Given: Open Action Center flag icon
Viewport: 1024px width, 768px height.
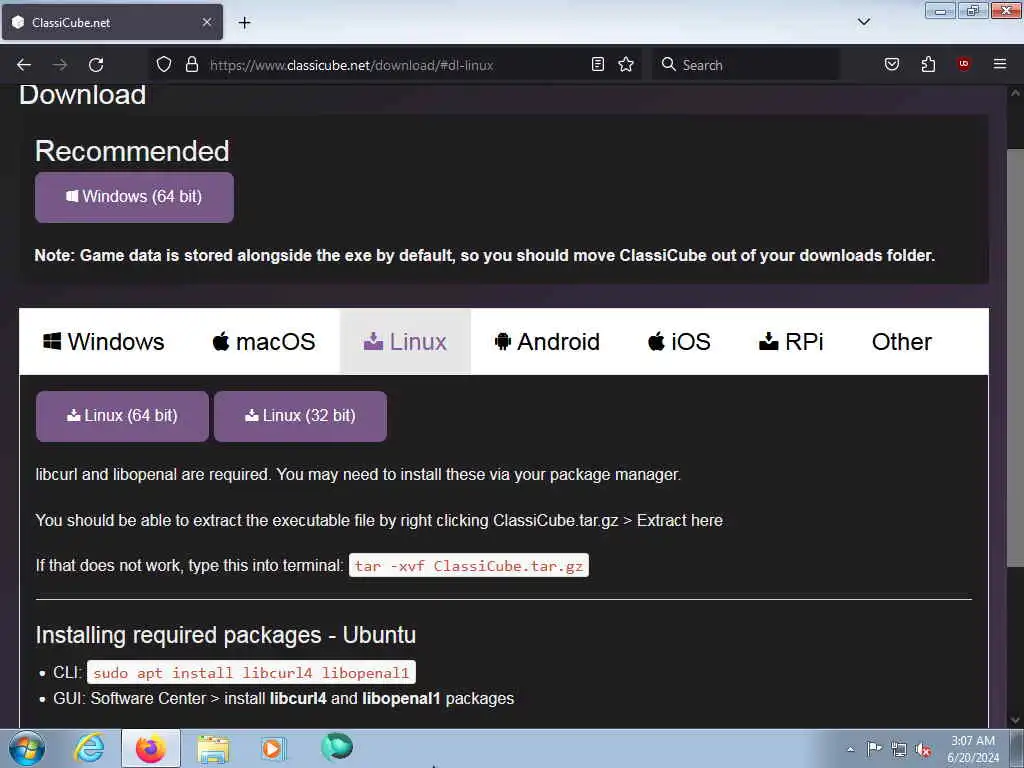Looking at the screenshot, I should click(x=874, y=749).
